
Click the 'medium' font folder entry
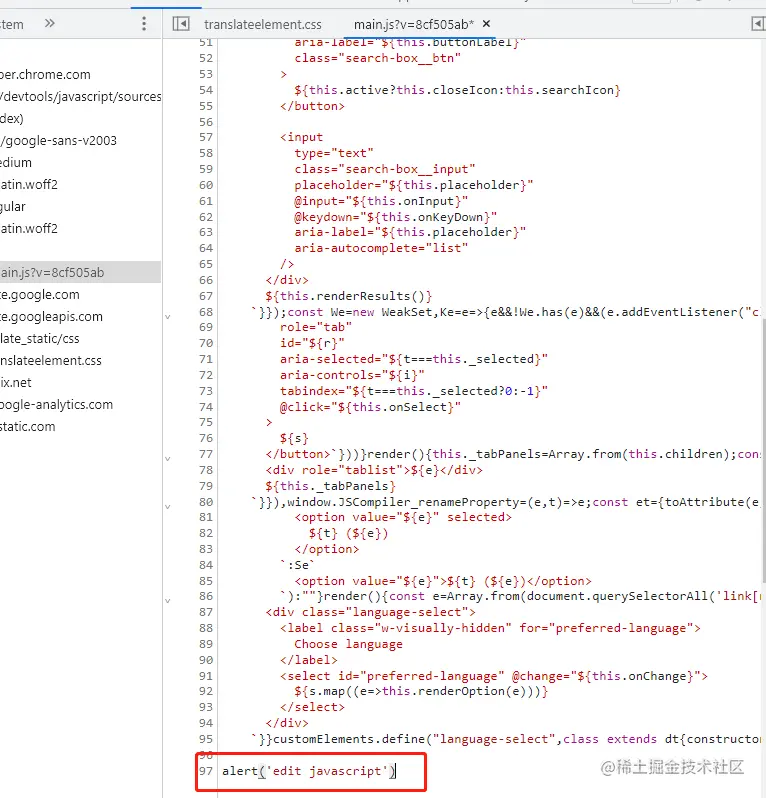16,162
